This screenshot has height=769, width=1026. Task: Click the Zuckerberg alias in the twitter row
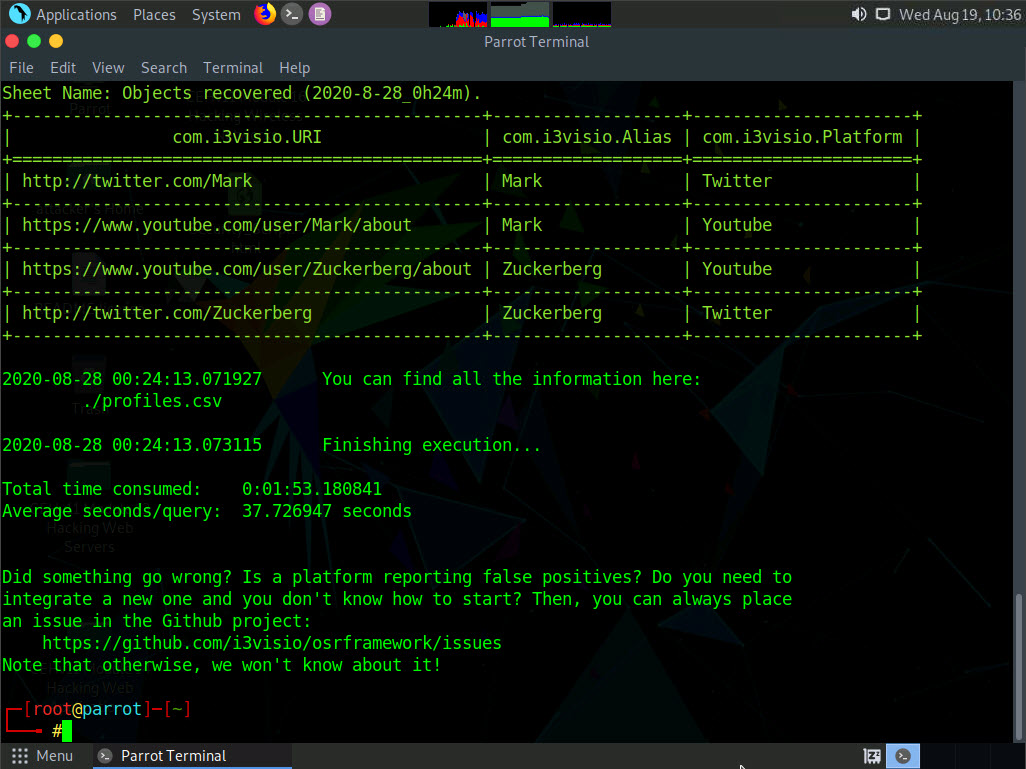pyautogui.click(x=552, y=313)
